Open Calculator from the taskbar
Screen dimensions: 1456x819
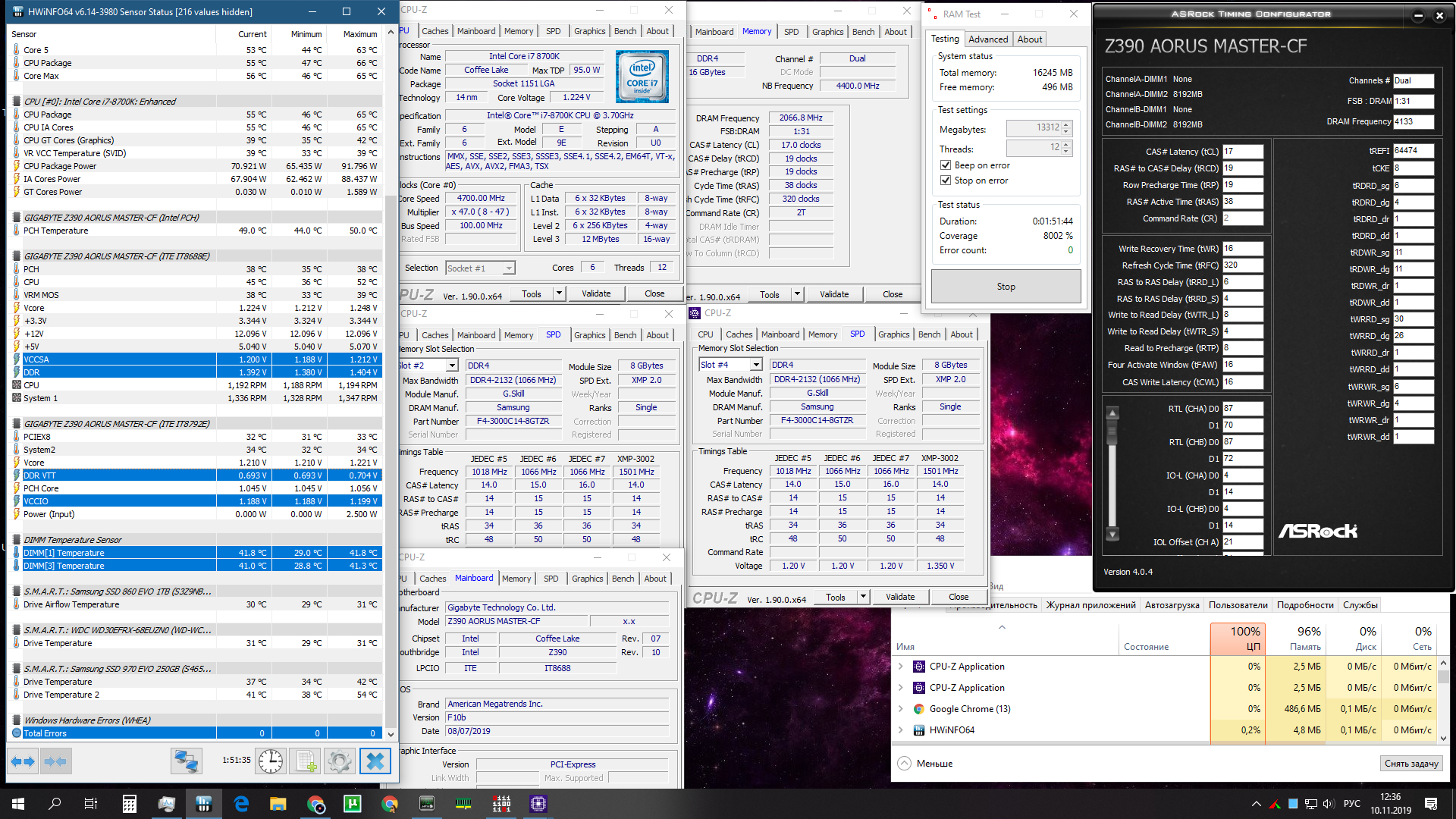click(x=130, y=804)
